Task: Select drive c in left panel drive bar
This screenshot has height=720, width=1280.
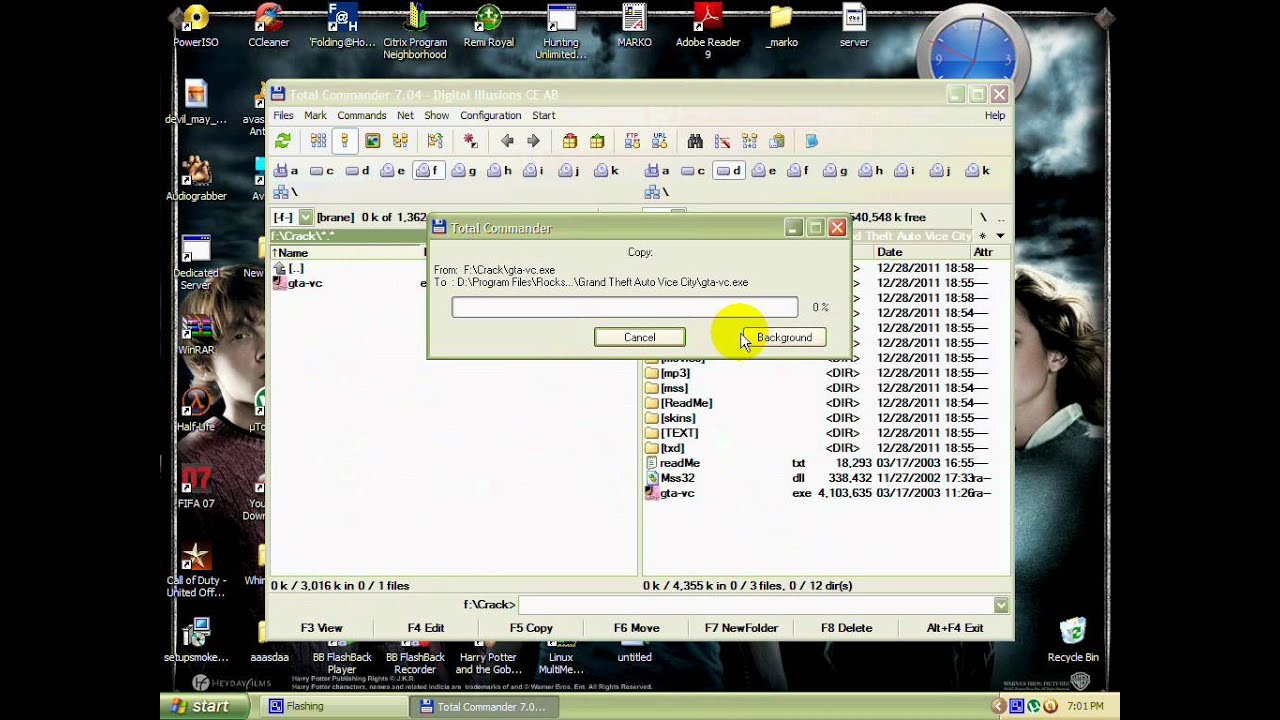Action: click(x=322, y=171)
